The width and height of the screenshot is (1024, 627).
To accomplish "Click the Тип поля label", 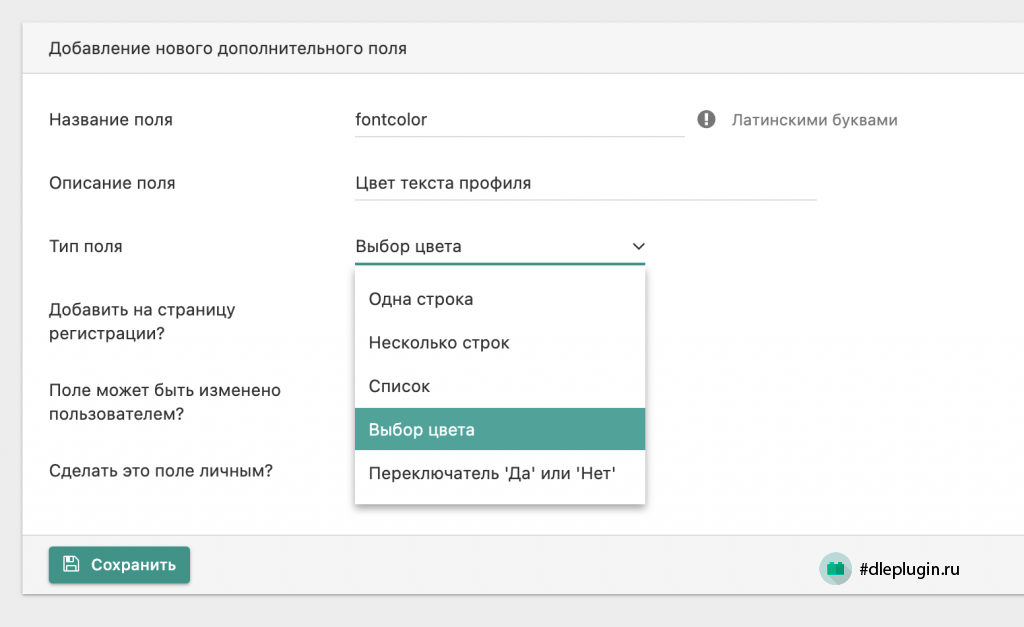I will [x=86, y=246].
